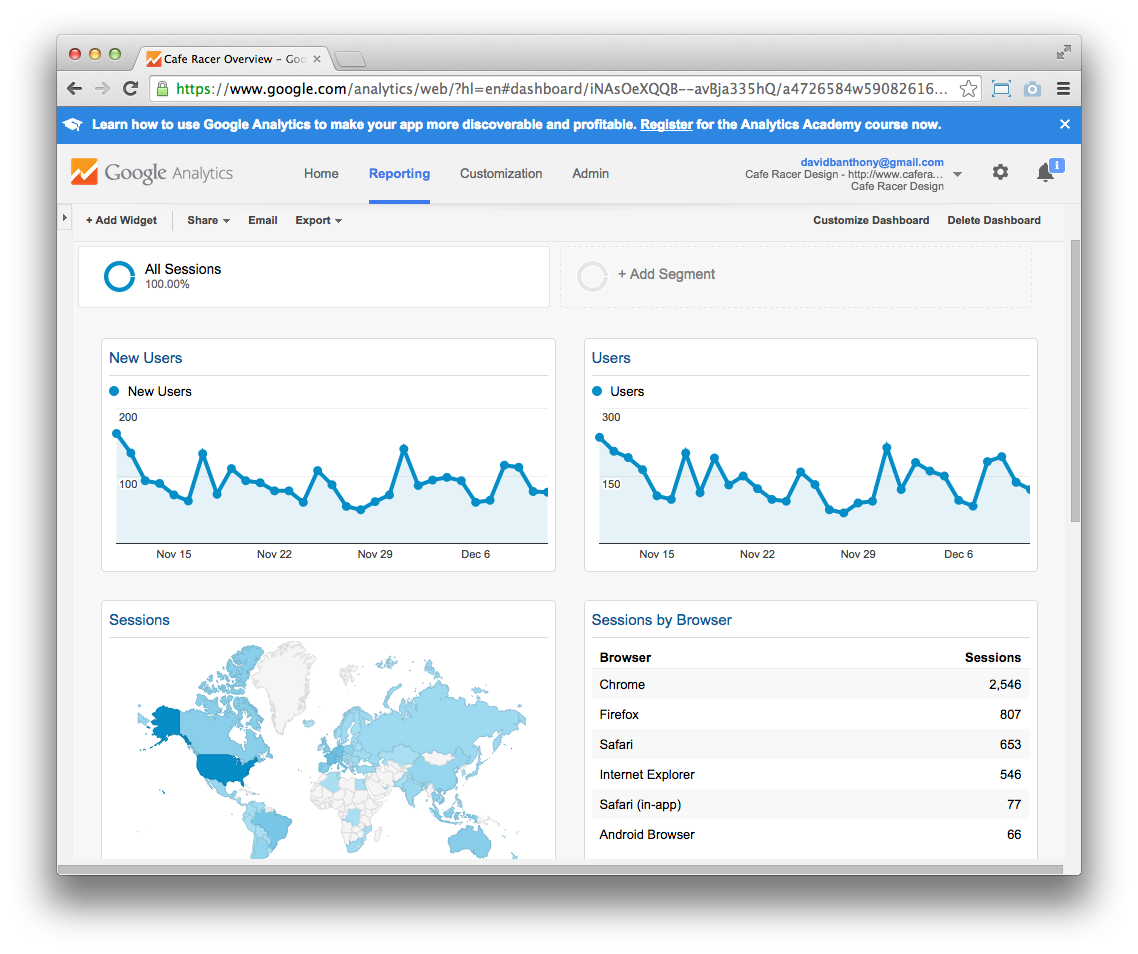
Task: Click New Users legend dot
Action: [x=114, y=391]
